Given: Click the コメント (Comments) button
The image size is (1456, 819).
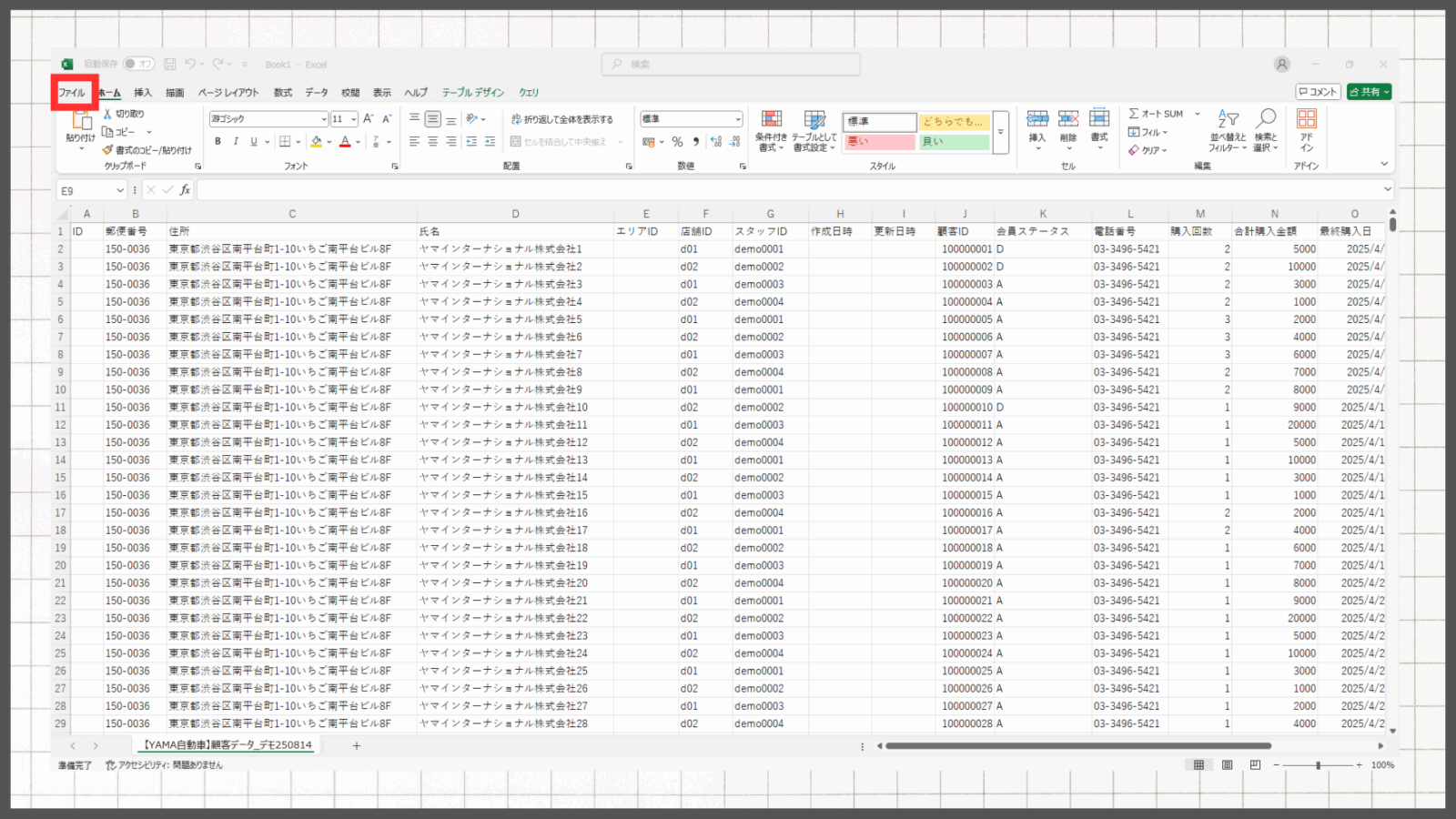Looking at the screenshot, I should point(1317,92).
